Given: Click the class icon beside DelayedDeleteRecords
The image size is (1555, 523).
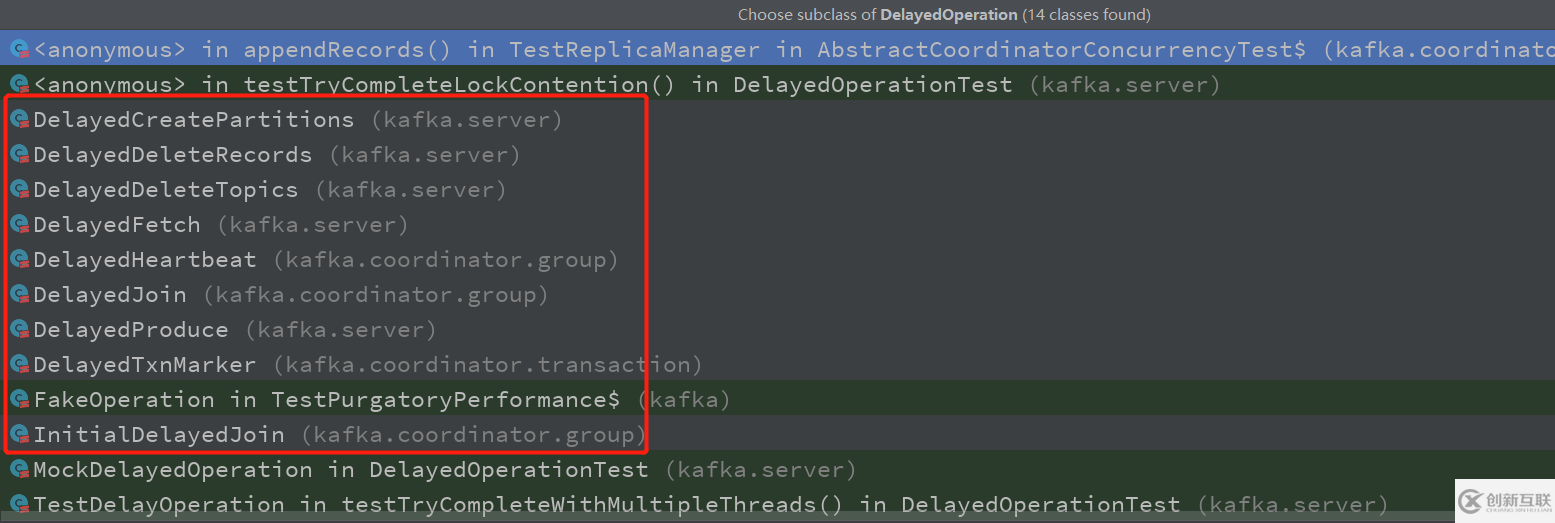Looking at the screenshot, I should pyautogui.click(x=20, y=154).
